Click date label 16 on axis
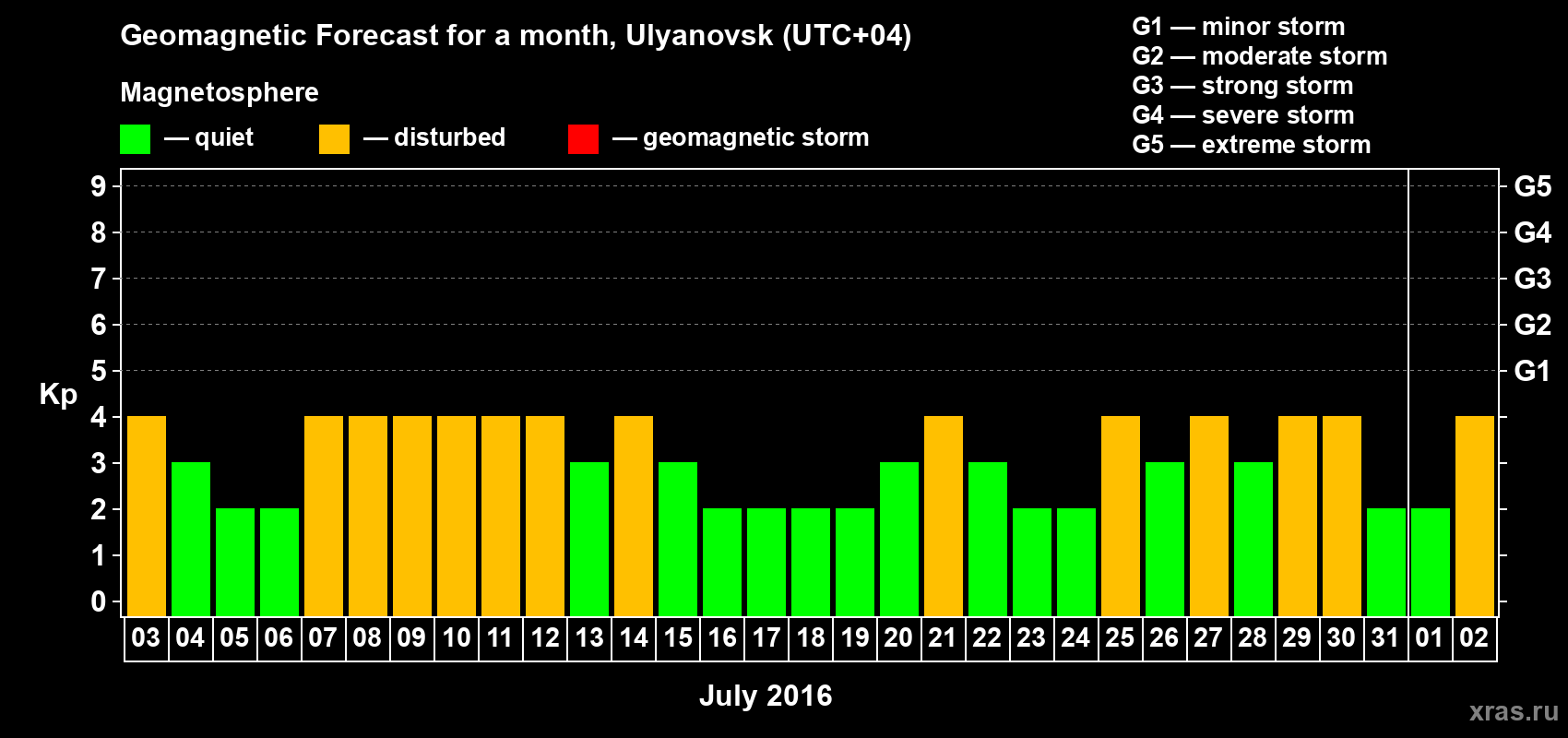The height and width of the screenshot is (738, 1568). (x=722, y=638)
